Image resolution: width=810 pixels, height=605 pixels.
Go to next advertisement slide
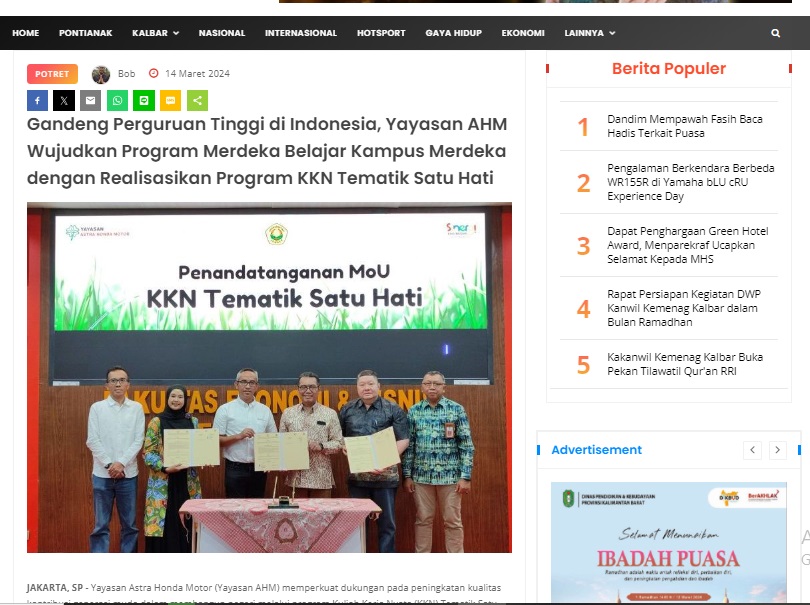pos(777,450)
